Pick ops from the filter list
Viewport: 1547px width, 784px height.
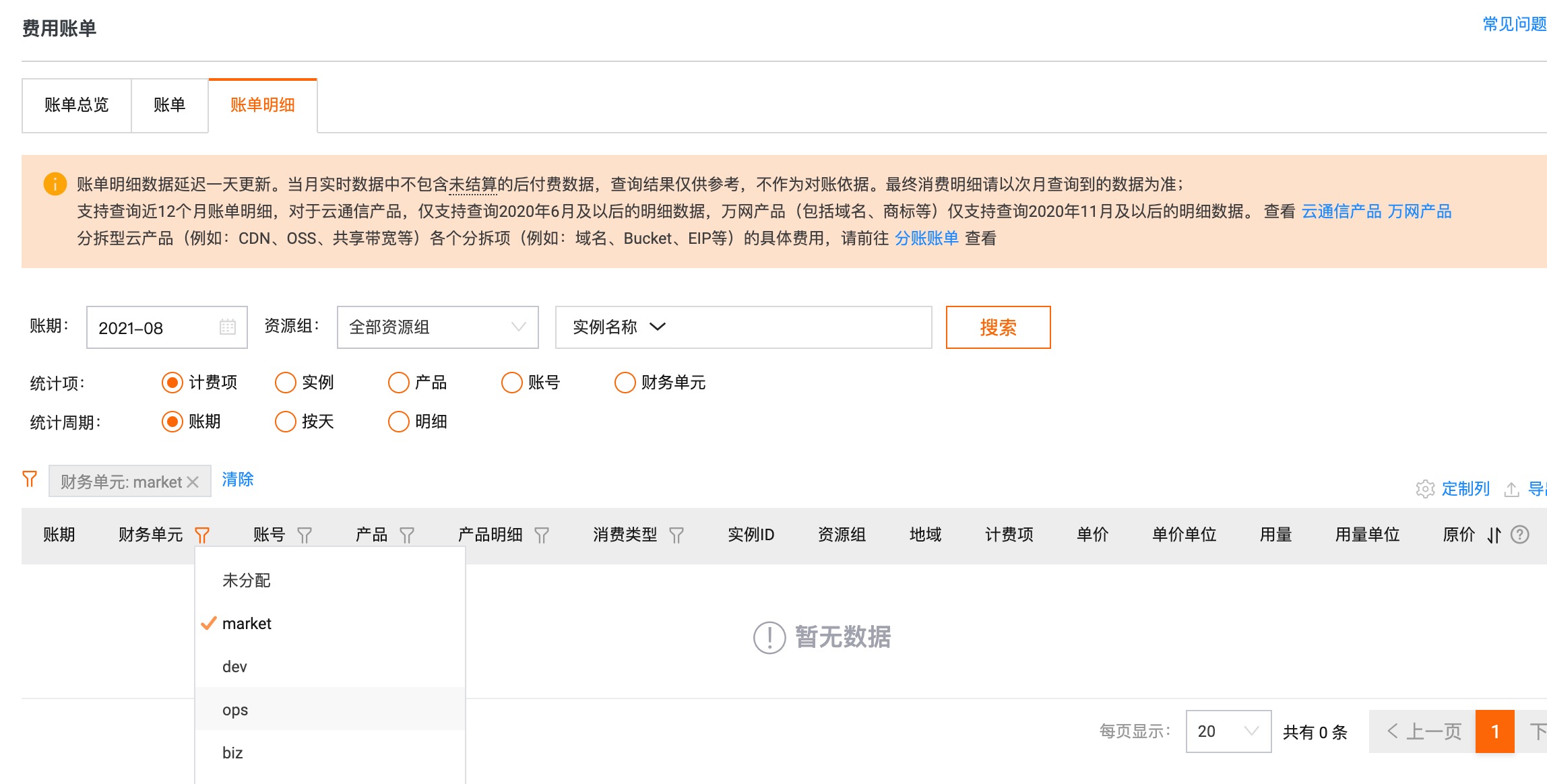pos(235,710)
